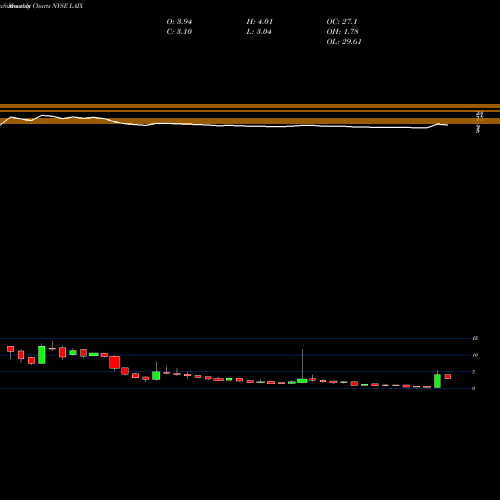The image size is (500, 500).
Task: Click the price axis label "5"
Action: (x=473, y=372)
